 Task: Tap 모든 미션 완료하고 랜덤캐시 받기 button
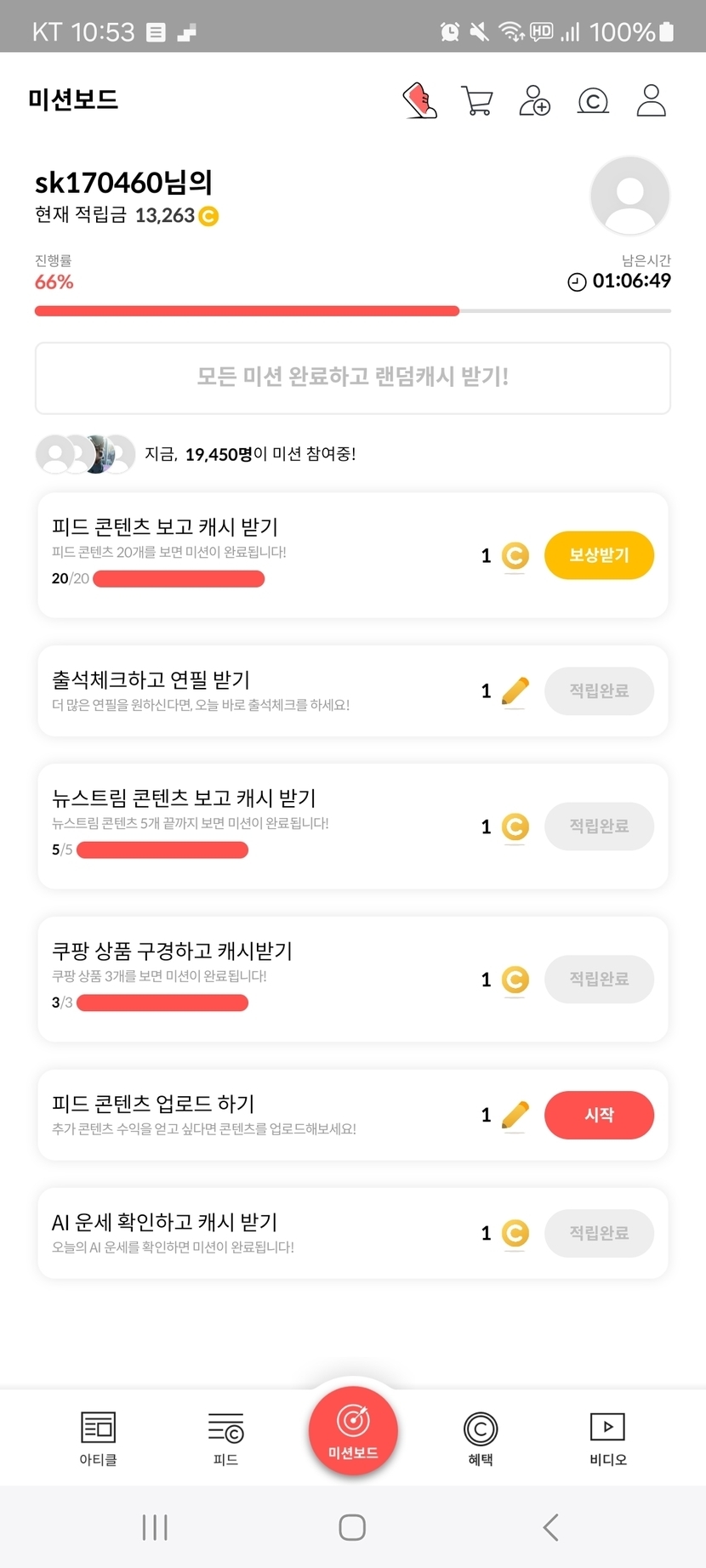click(352, 378)
